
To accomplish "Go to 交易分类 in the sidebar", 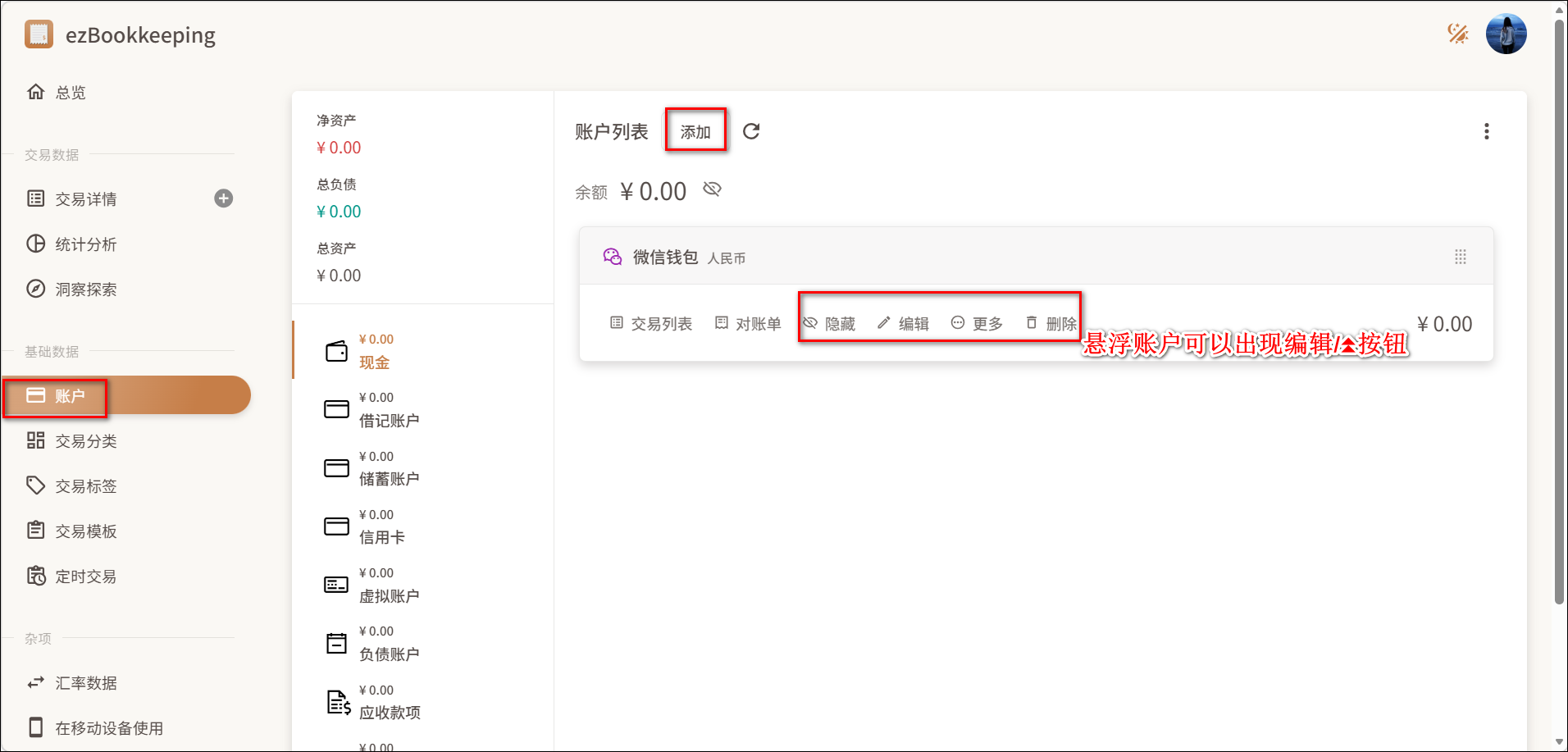I will click(x=85, y=441).
